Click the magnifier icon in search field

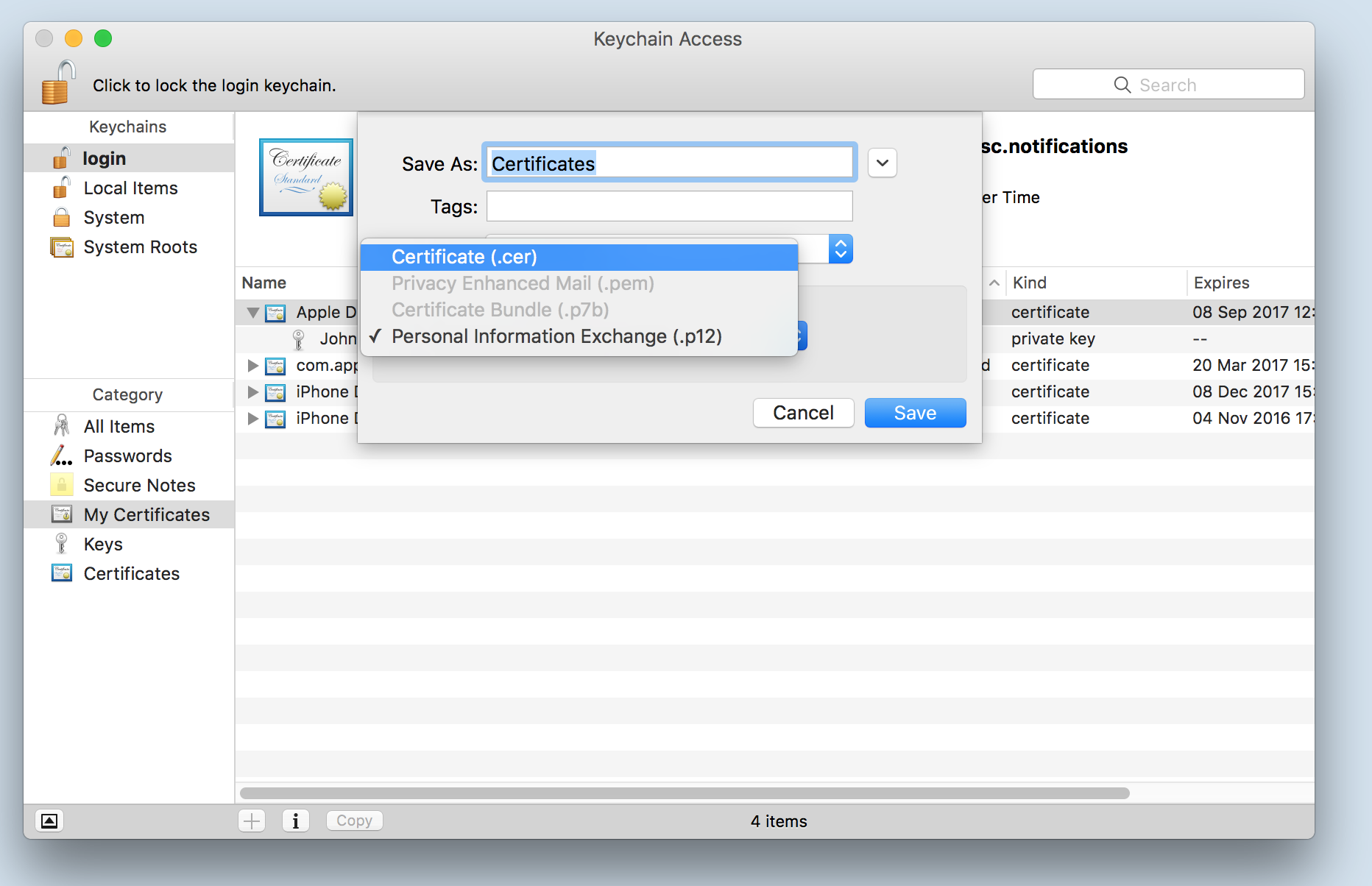pyautogui.click(x=1122, y=85)
